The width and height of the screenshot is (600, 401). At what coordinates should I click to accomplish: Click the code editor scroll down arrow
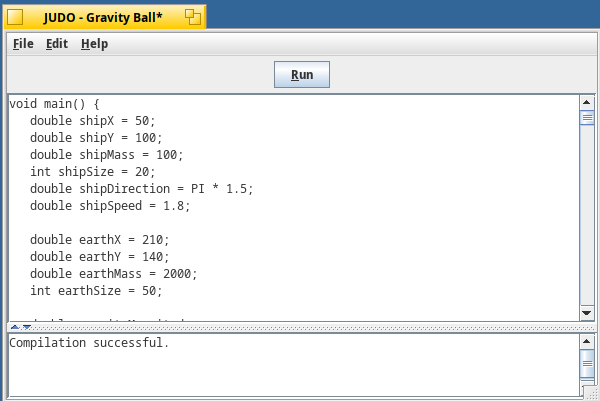(587, 313)
